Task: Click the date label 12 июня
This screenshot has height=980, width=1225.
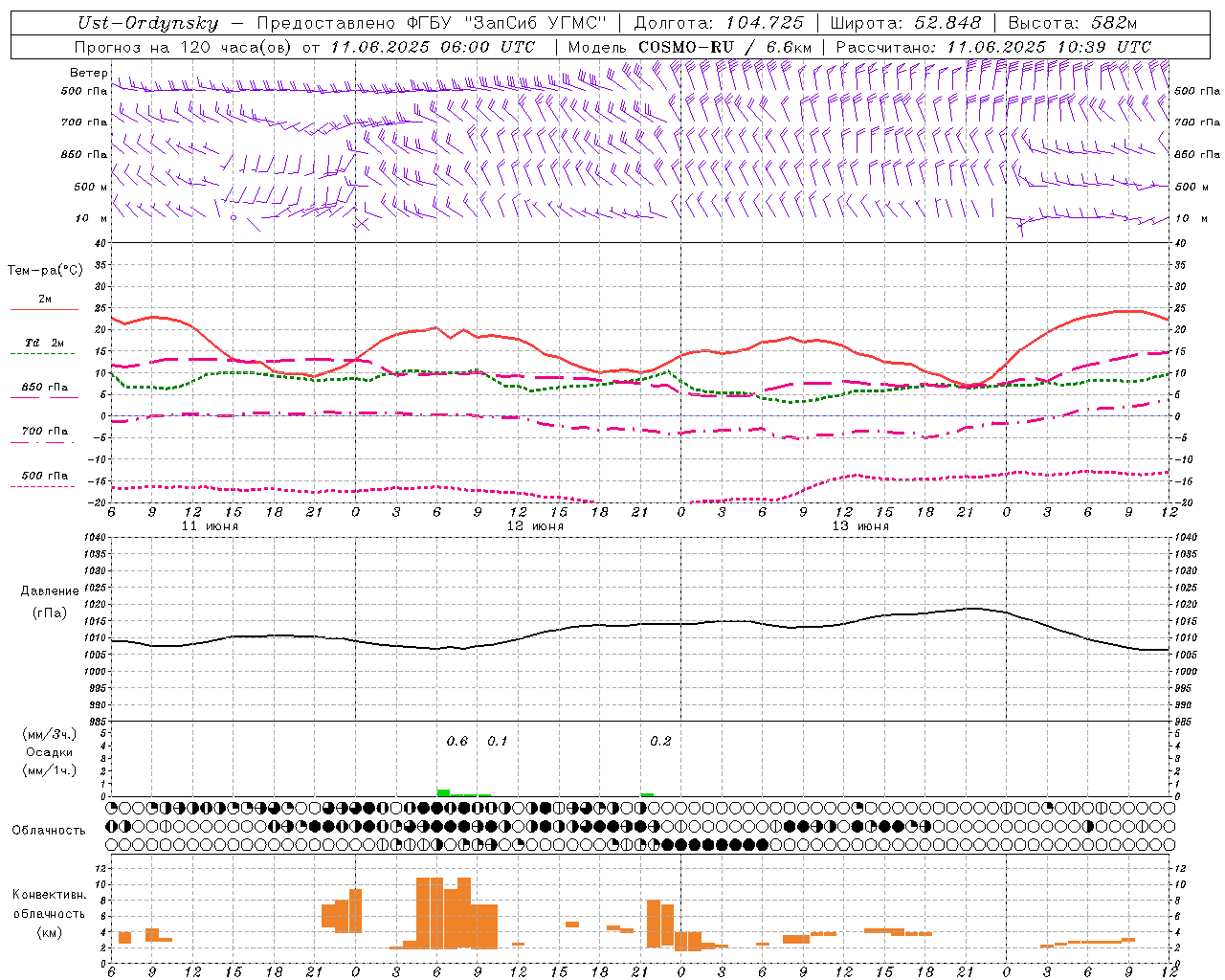Action: click(535, 526)
